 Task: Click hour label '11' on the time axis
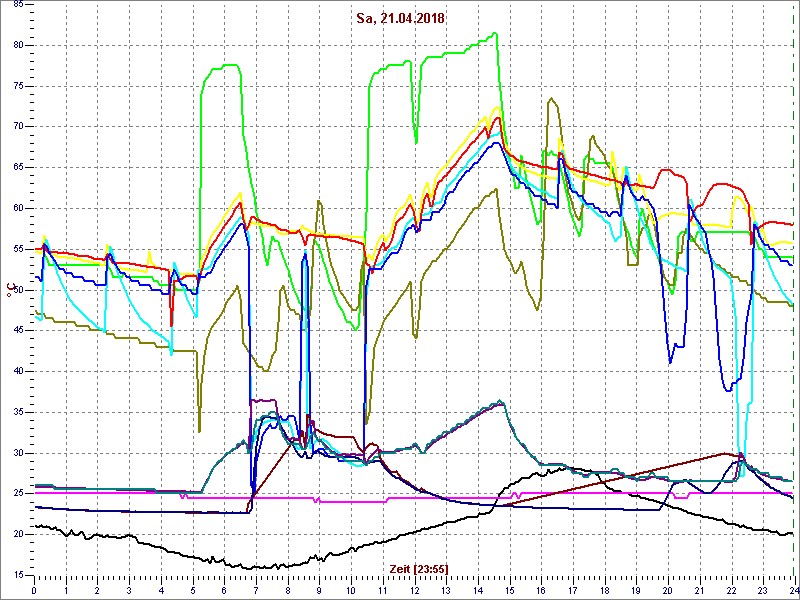(x=382, y=591)
